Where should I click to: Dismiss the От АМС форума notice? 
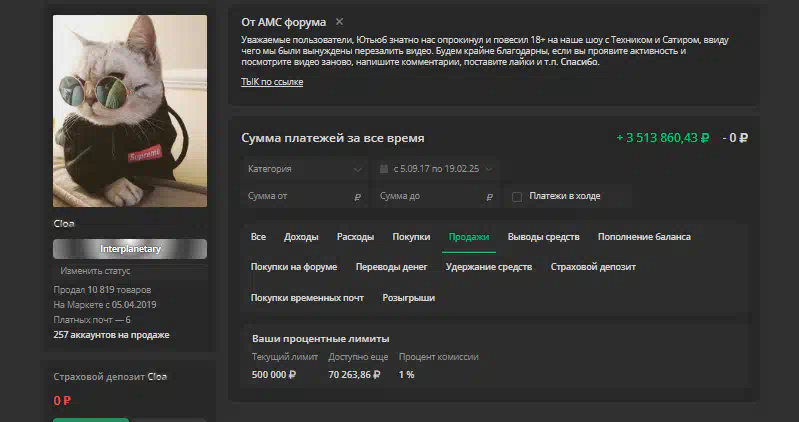(x=339, y=21)
